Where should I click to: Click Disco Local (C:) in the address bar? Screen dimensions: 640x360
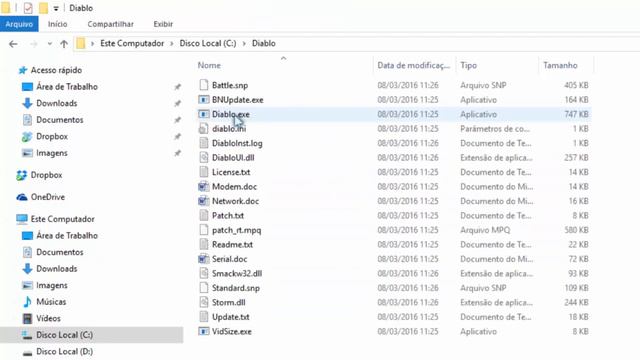[208, 43]
